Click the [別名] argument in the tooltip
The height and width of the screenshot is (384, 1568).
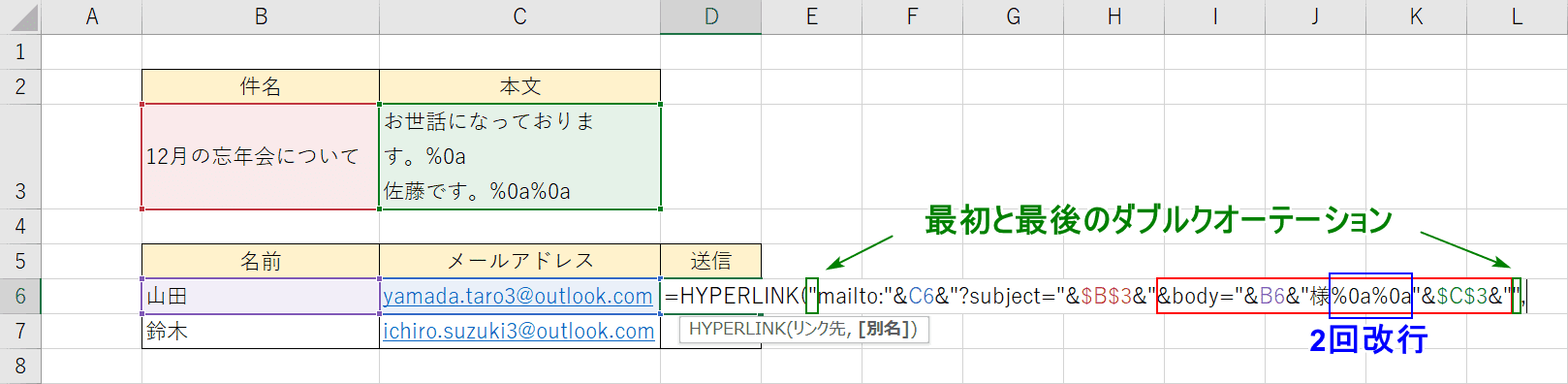tap(885, 329)
